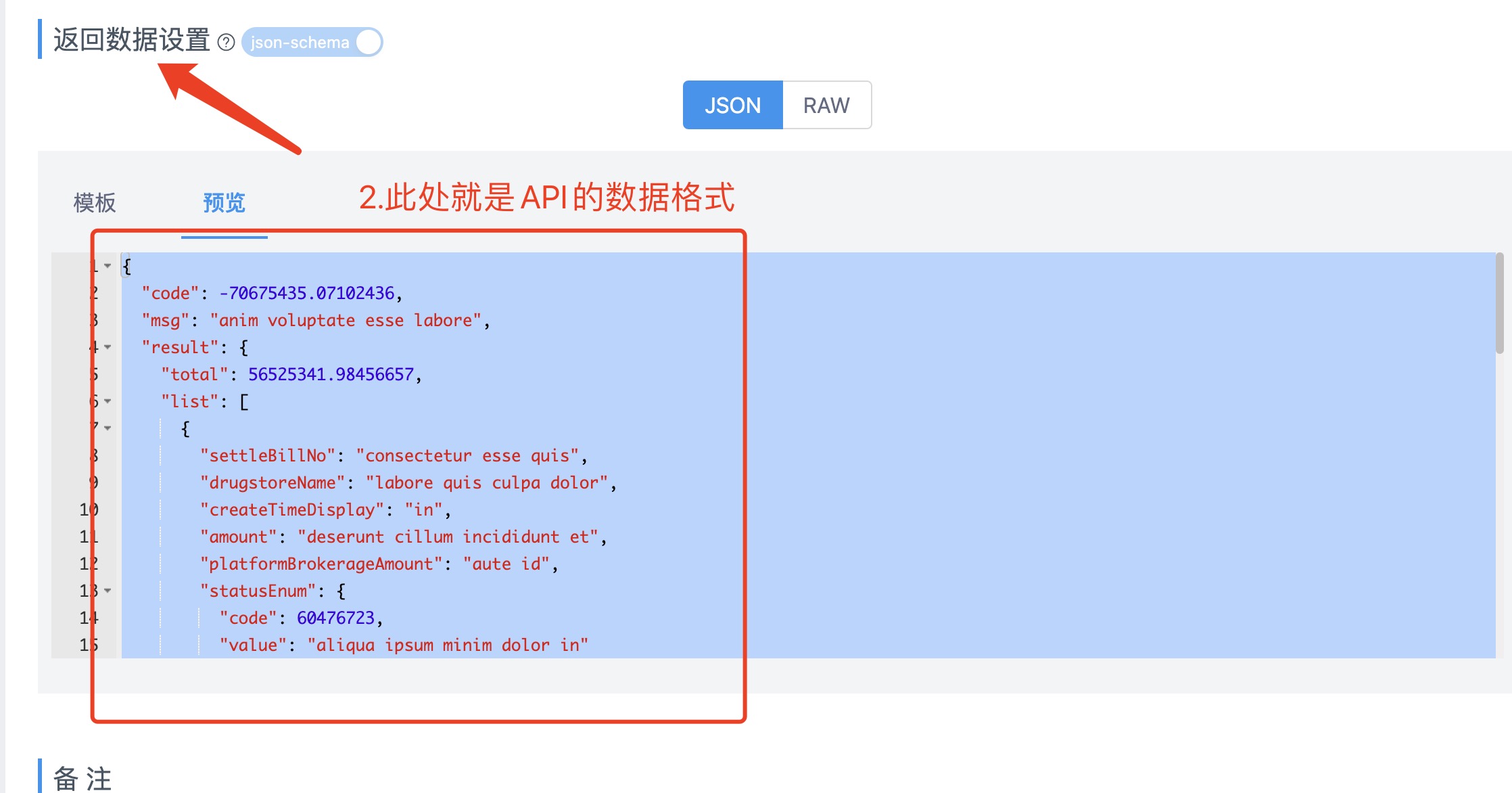The height and width of the screenshot is (793, 1512).
Task: Click the "msg" key in line 3
Action: 165,320
